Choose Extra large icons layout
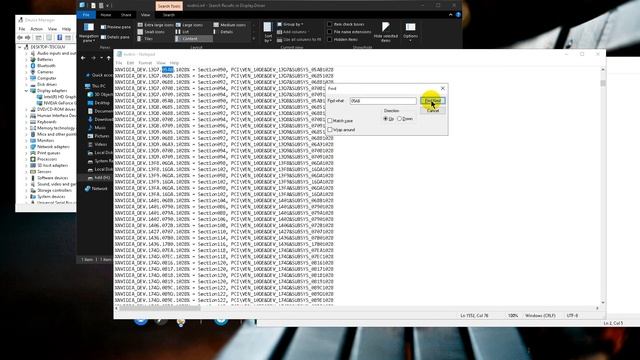The width and height of the screenshot is (640, 360). pos(156,25)
